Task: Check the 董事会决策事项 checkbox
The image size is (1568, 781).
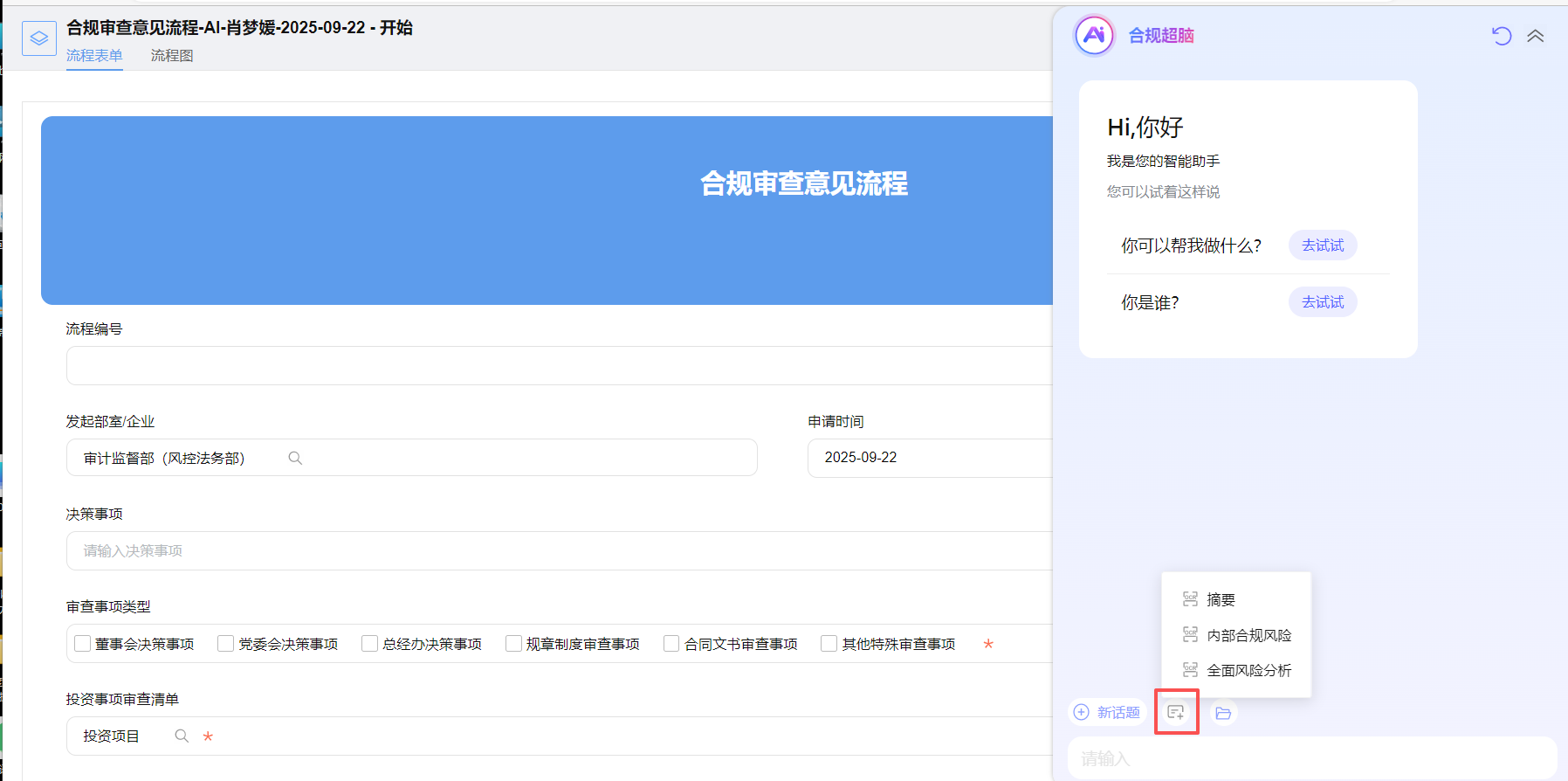Action: 83,644
